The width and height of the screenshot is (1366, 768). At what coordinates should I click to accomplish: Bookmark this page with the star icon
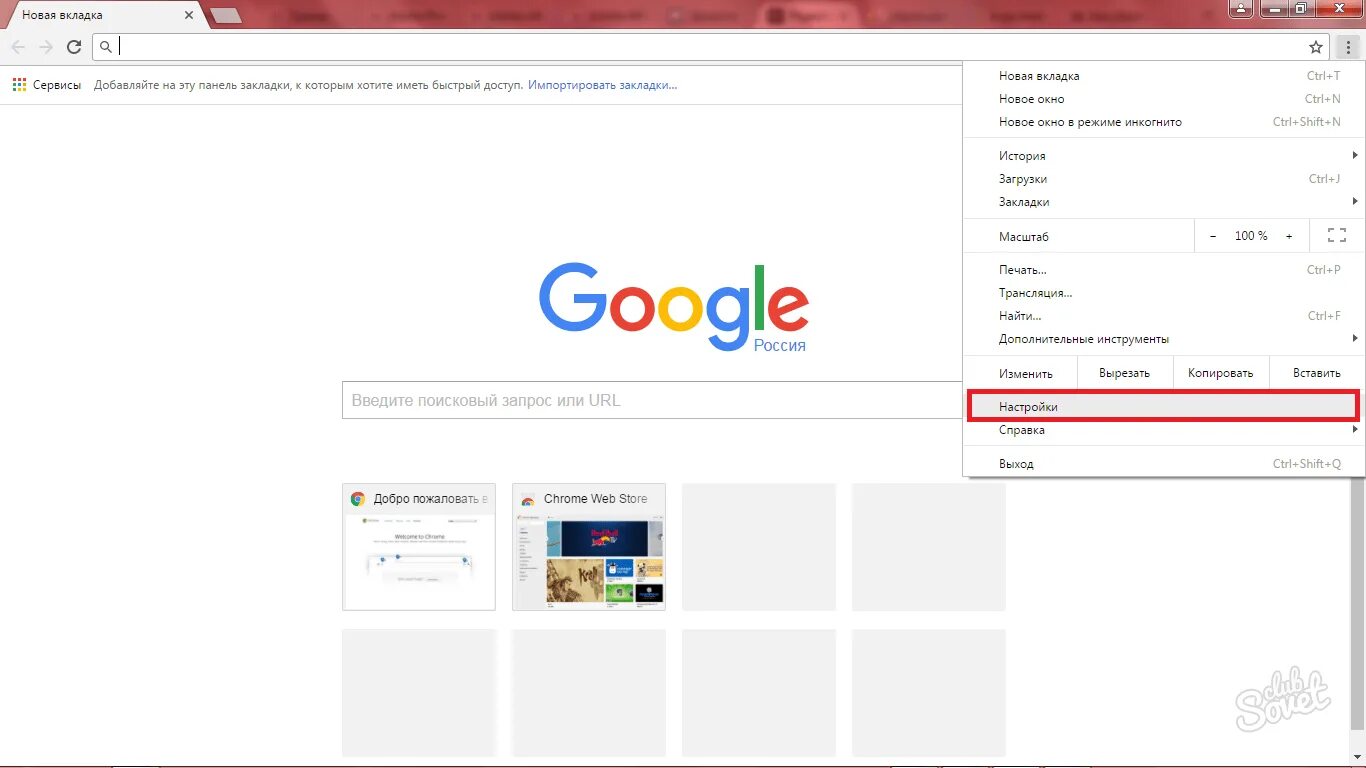[1316, 47]
